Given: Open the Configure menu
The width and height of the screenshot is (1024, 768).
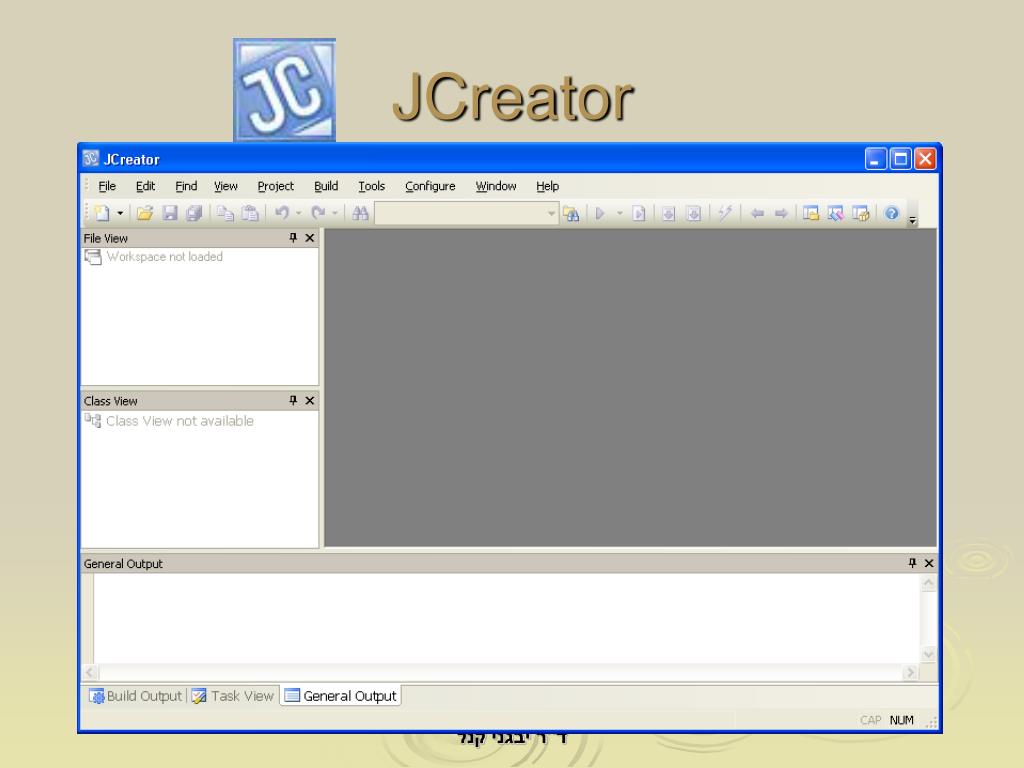Looking at the screenshot, I should click(430, 186).
